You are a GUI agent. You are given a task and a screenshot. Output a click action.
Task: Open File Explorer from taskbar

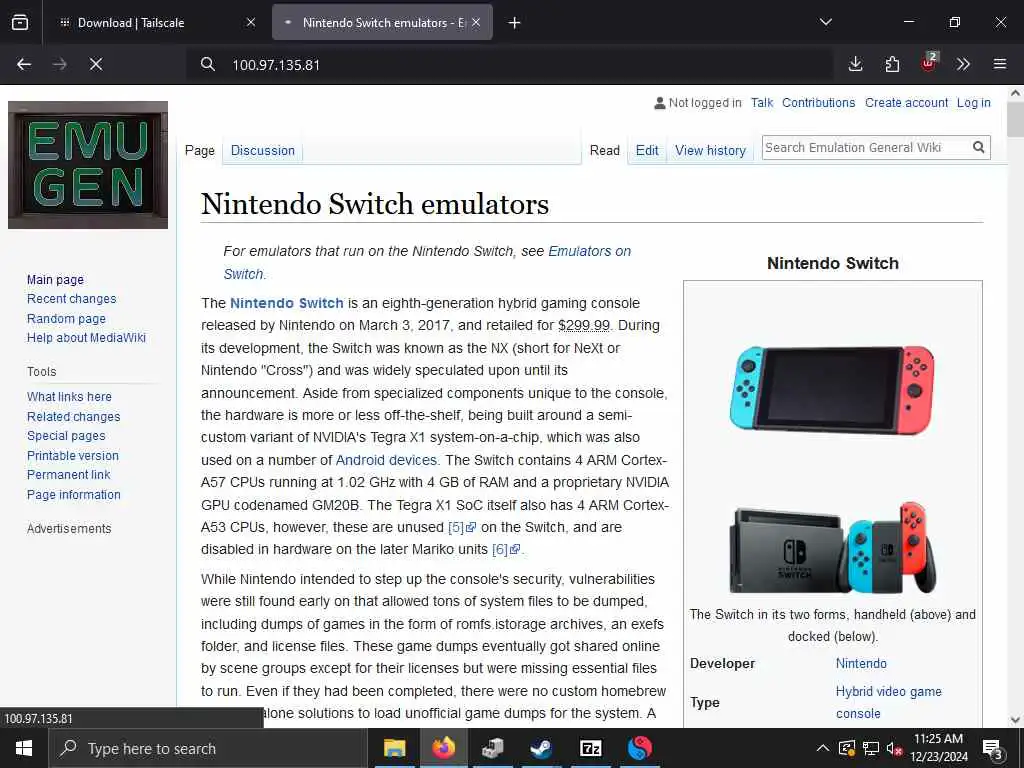coord(394,748)
